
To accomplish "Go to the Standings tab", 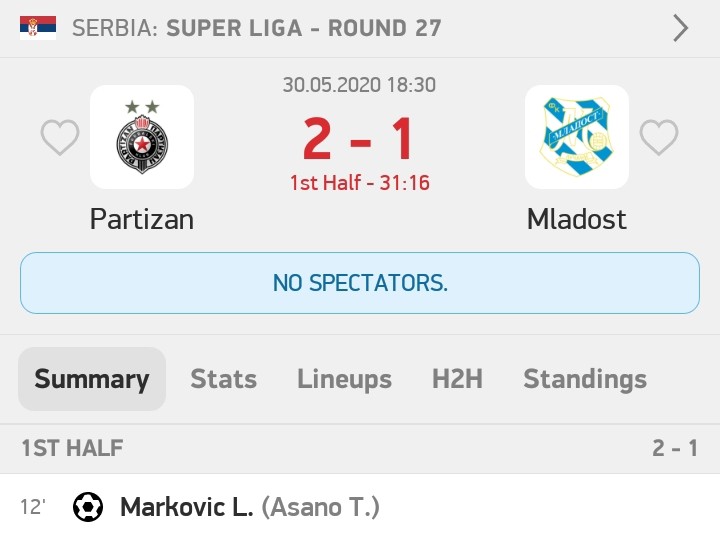I will (x=585, y=379).
